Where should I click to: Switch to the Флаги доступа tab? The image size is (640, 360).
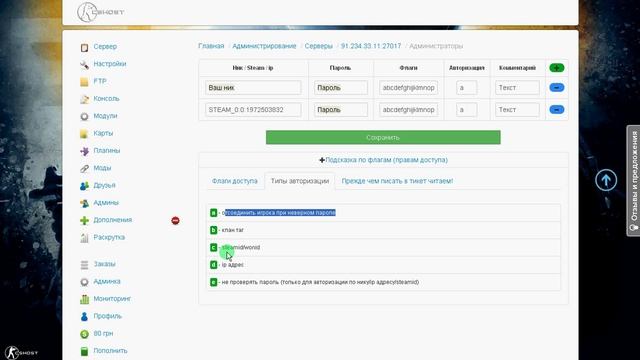[x=235, y=181]
